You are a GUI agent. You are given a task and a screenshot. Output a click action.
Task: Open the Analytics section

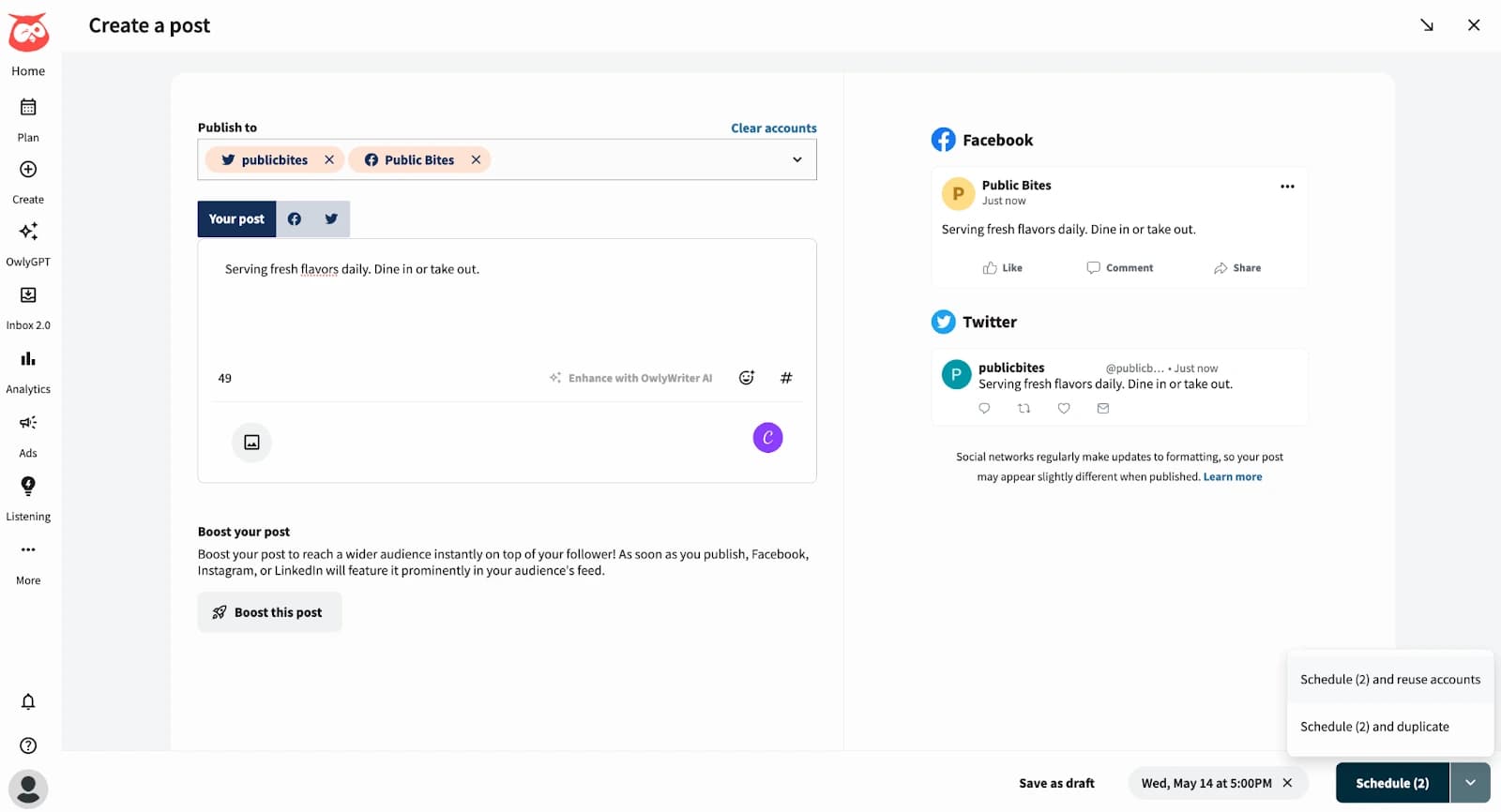(x=28, y=369)
